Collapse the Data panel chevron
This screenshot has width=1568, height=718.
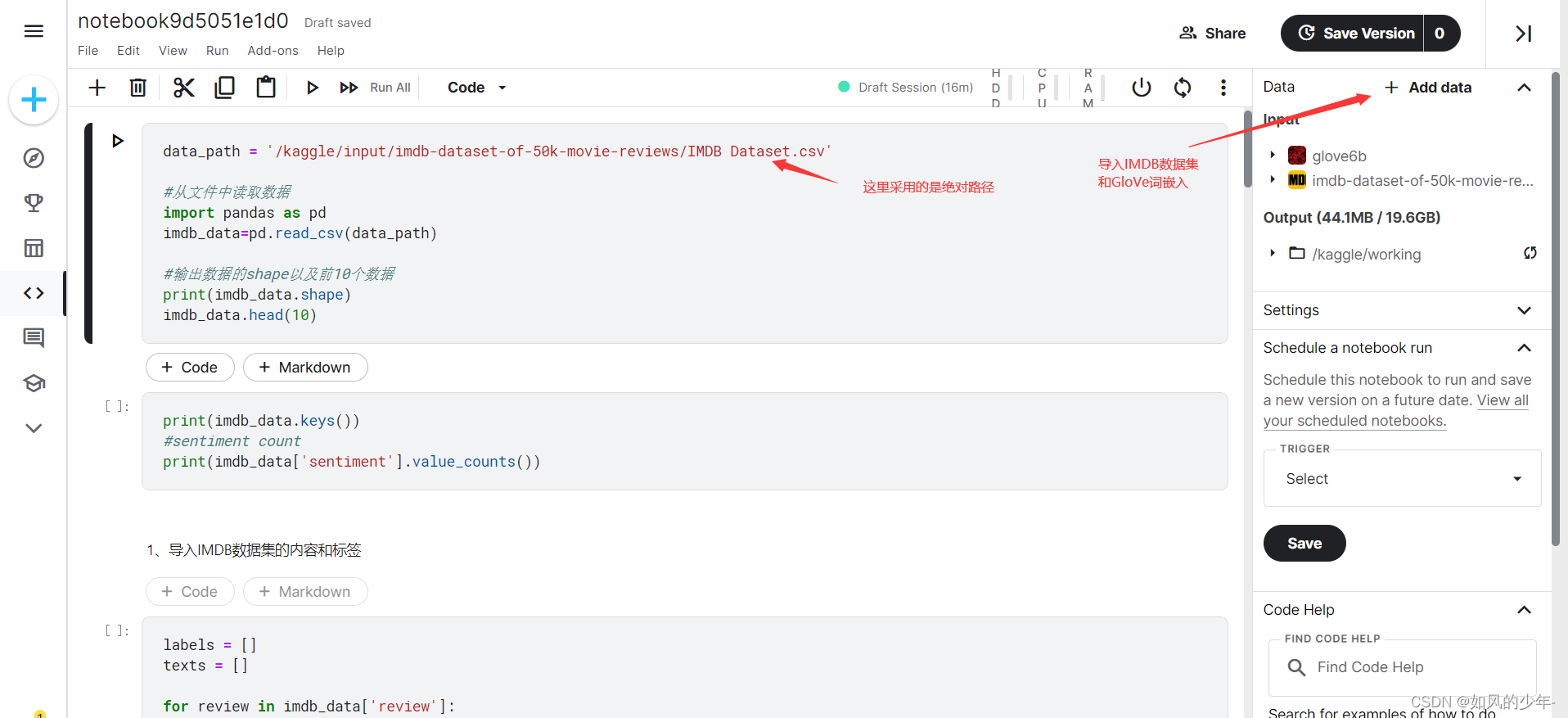pos(1524,88)
